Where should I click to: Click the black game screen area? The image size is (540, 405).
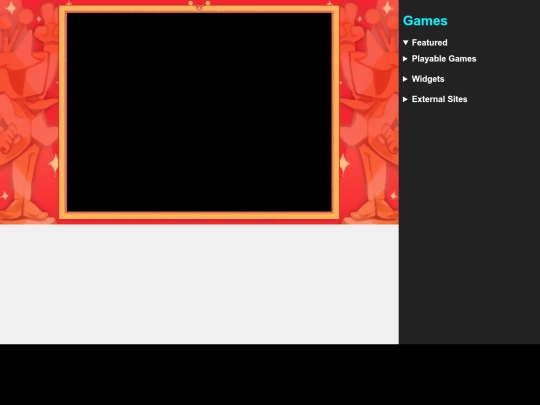(x=199, y=112)
